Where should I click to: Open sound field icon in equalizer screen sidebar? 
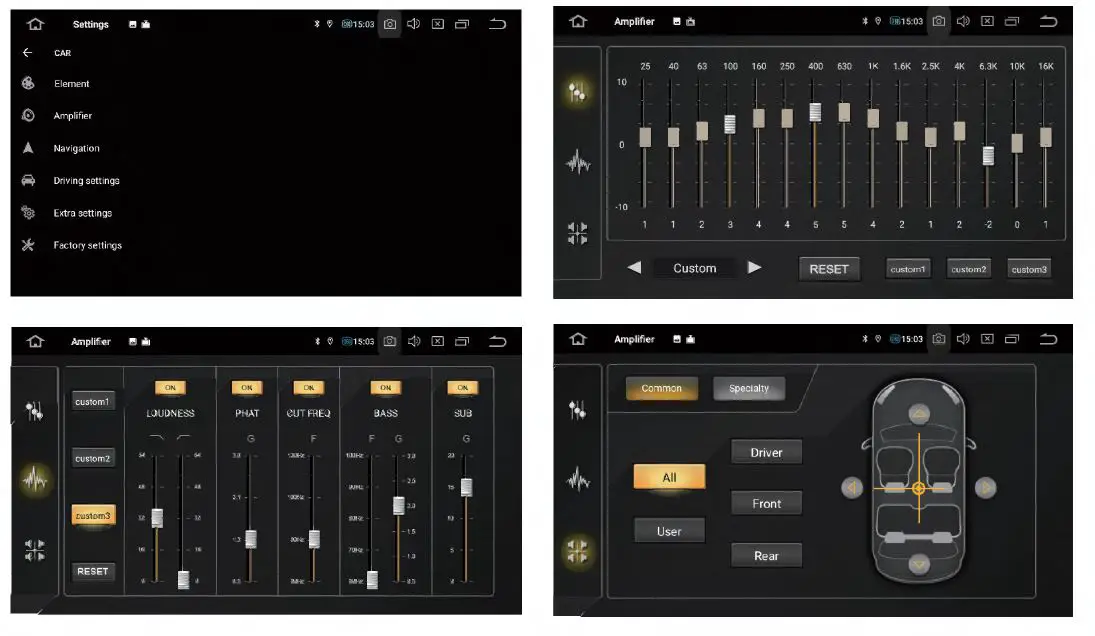click(x=578, y=234)
